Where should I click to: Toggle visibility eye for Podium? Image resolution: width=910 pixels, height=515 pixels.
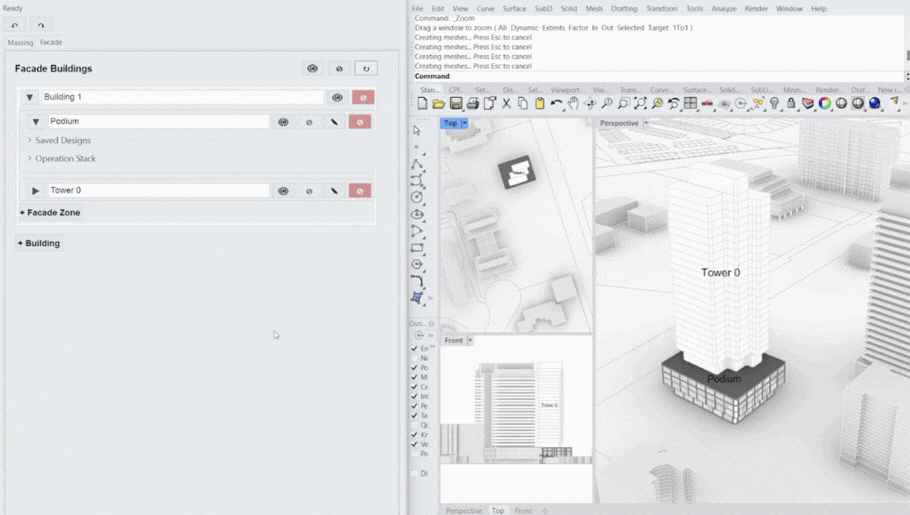point(283,122)
